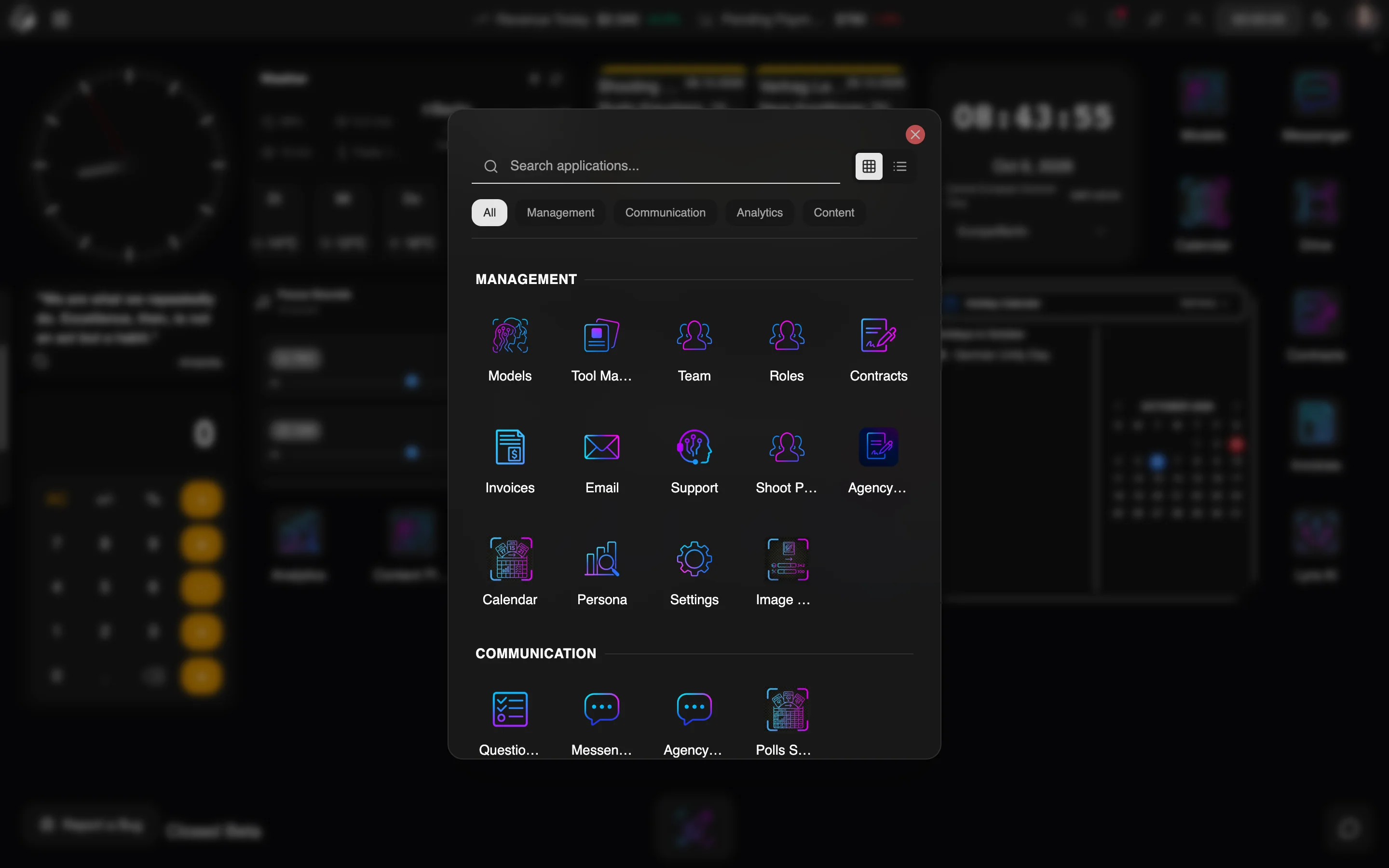This screenshot has width=1389, height=868.
Task: Open the Polls S… app
Action: click(x=786, y=723)
